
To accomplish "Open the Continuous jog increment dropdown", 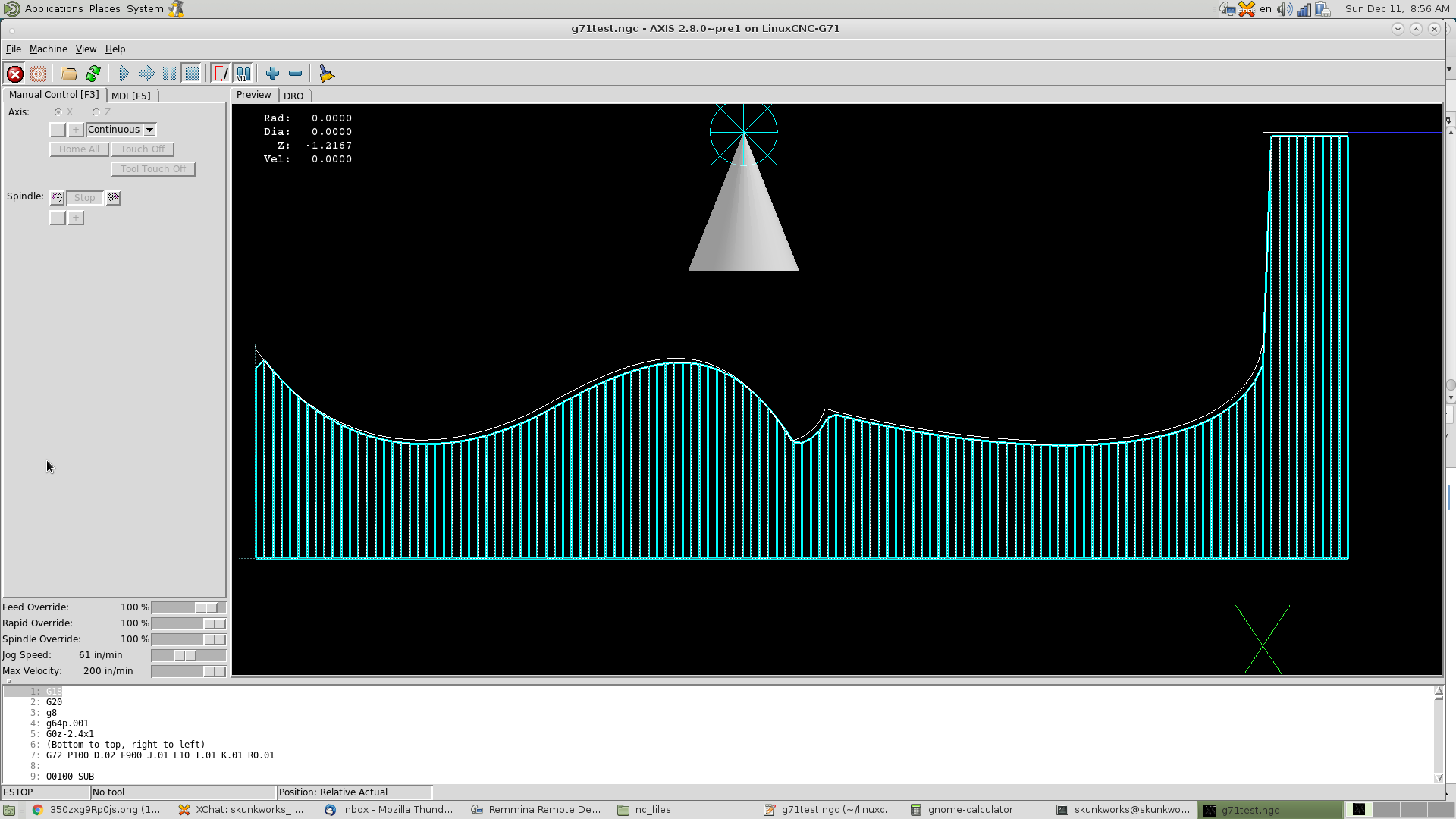I will coord(121,130).
